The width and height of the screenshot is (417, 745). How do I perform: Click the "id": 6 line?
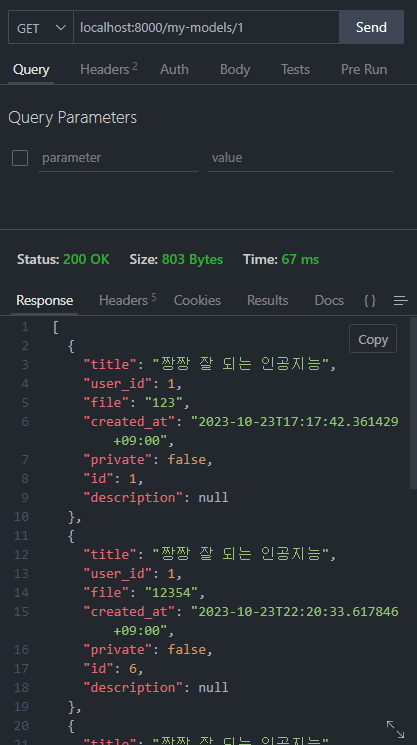click(x=114, y=669)
